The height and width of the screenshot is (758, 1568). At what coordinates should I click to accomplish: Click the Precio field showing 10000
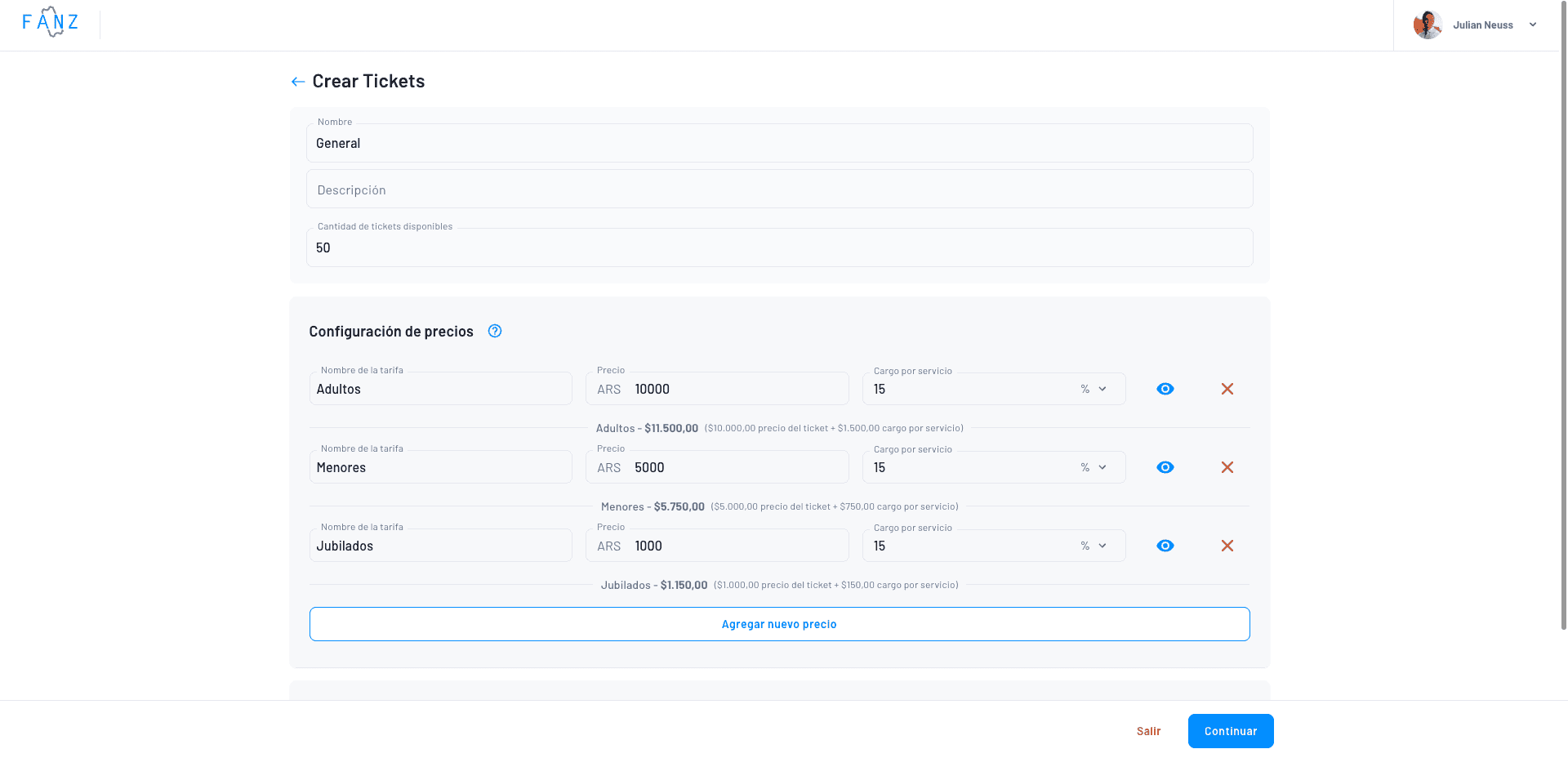coord(717,389)
